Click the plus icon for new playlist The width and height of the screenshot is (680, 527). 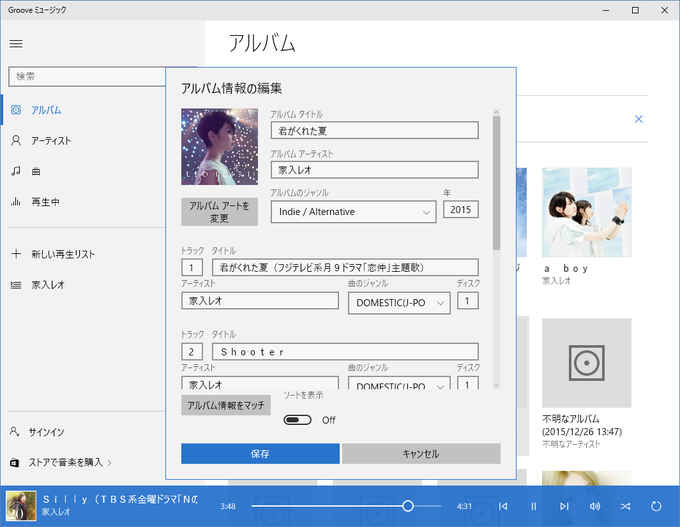click(16, 254)
